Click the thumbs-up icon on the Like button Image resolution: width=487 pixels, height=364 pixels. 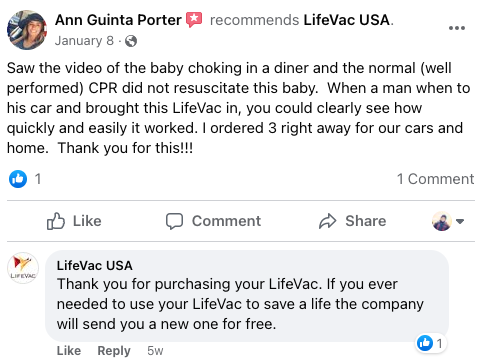tap(55, 221)
